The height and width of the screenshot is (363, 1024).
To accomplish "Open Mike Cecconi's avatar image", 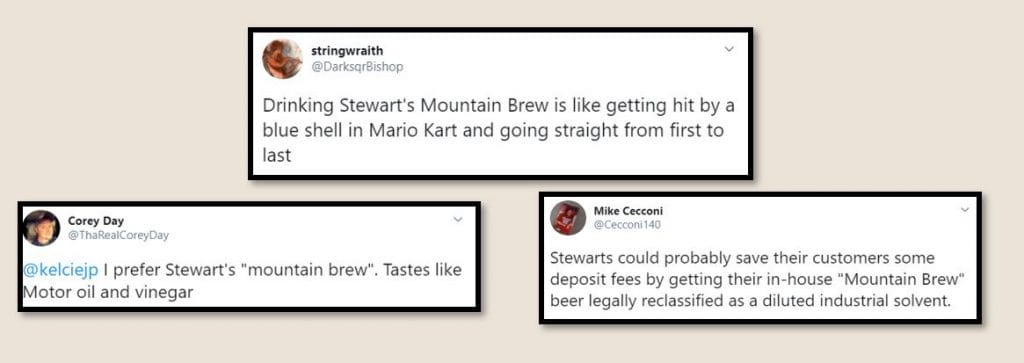I will tap(568, 217).
